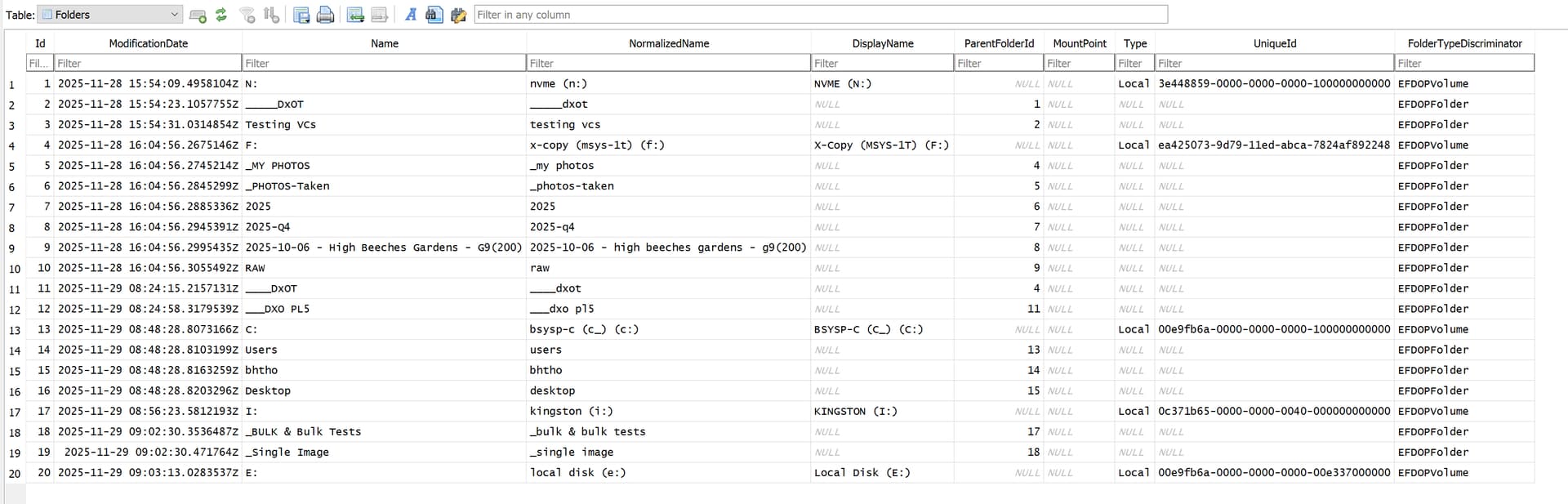This screenshot has height=504, width=1568.
Task: Click the Filter field under the Name column
Action: tap(384, 63)
